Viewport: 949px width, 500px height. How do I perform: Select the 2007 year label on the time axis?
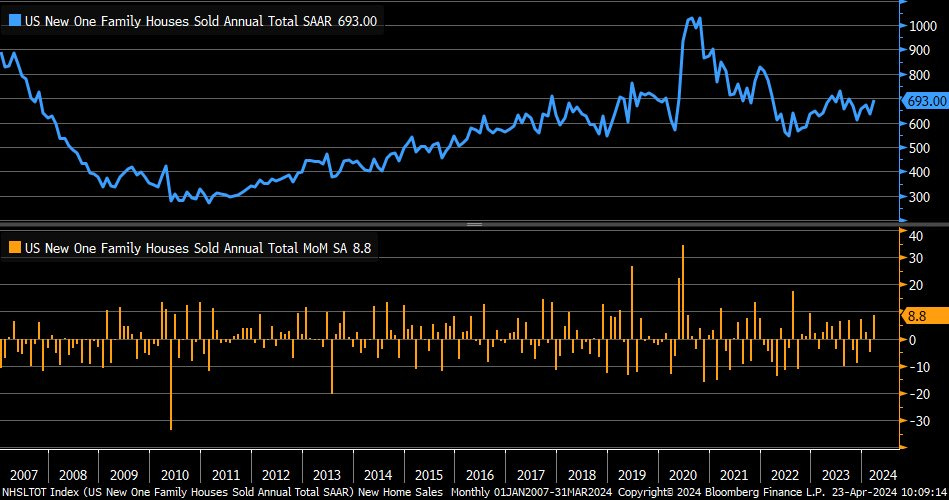(22, 475)
